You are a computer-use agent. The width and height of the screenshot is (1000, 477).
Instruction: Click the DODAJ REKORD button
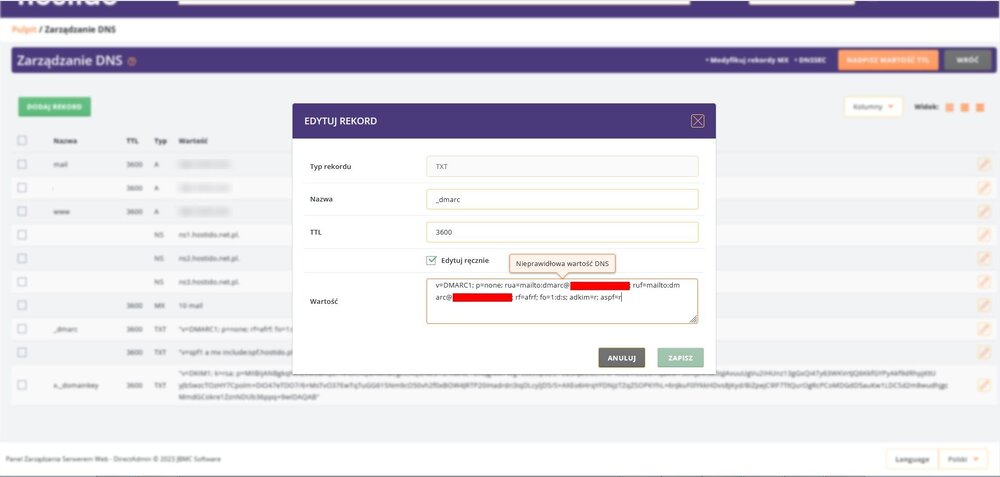point(54,106)
